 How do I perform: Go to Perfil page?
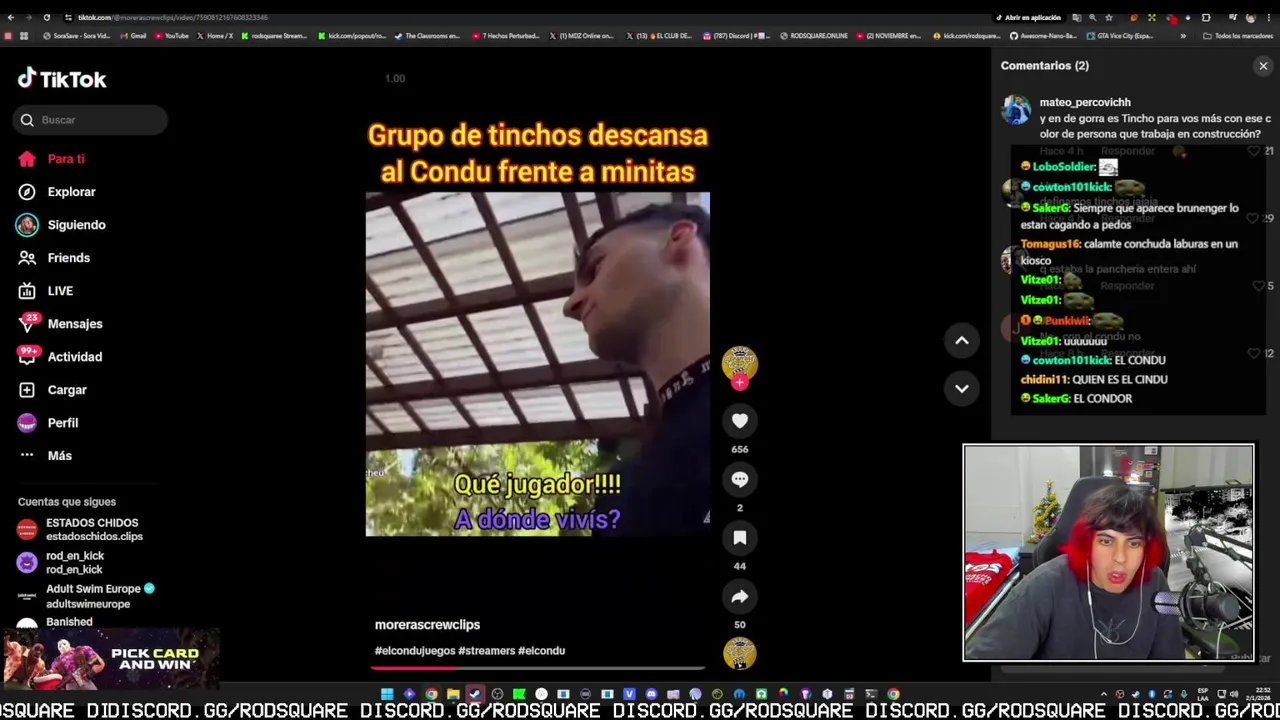[x=62, y=423]
